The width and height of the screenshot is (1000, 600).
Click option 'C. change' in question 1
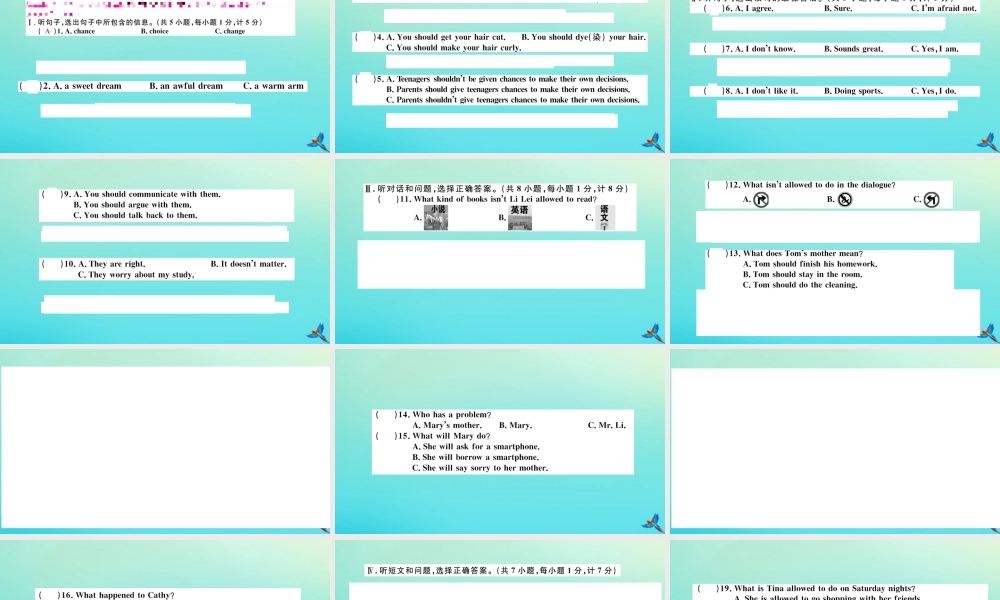(x=230, y=31)
